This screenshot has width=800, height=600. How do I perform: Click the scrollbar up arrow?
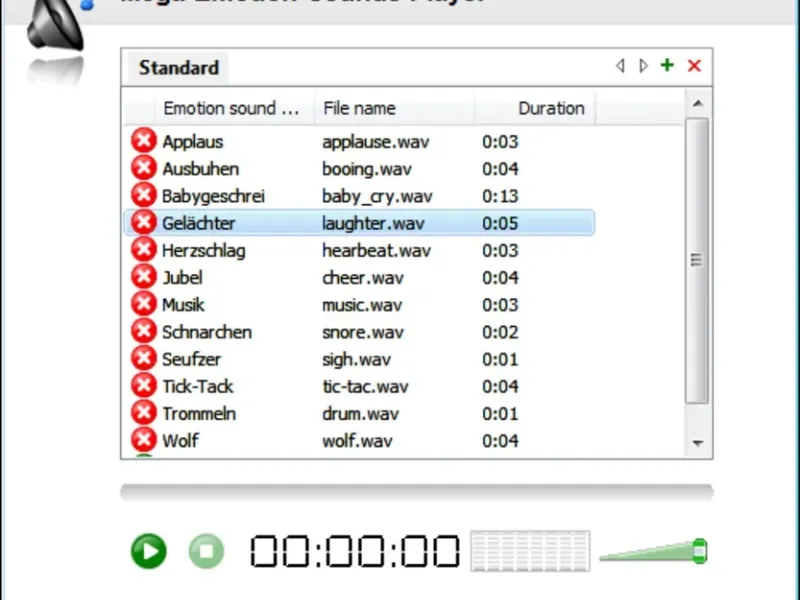[x=697, y=104]
